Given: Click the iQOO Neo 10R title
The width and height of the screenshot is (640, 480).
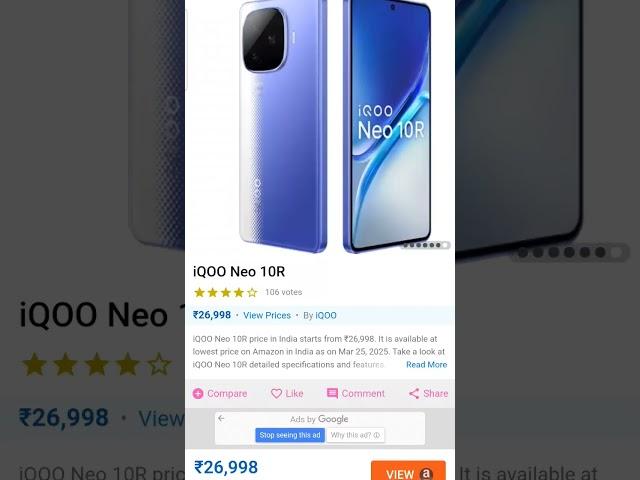Looking at the screenshot, I should point(239,271).
